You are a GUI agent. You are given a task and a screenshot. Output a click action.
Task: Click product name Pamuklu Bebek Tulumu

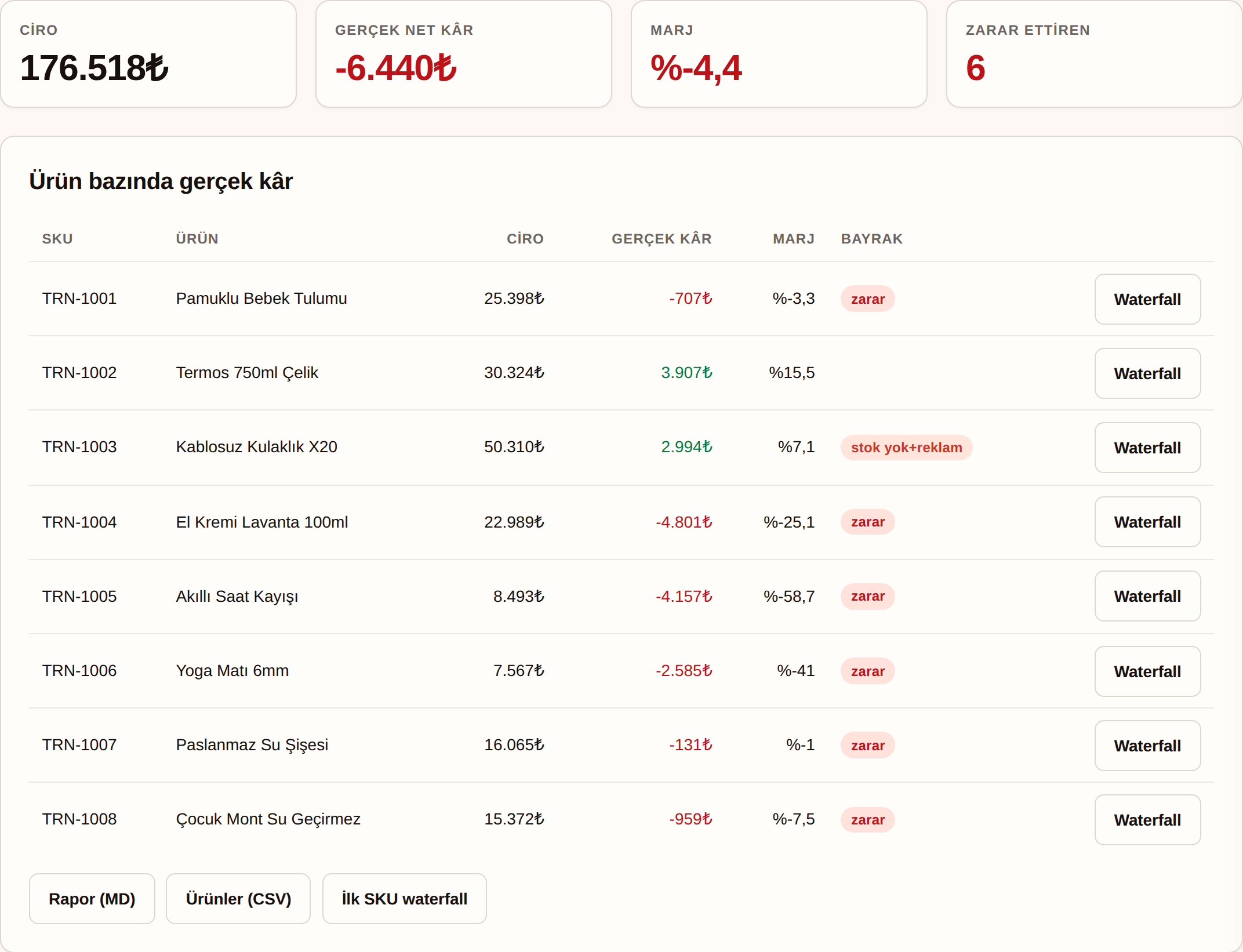[261, 299]
